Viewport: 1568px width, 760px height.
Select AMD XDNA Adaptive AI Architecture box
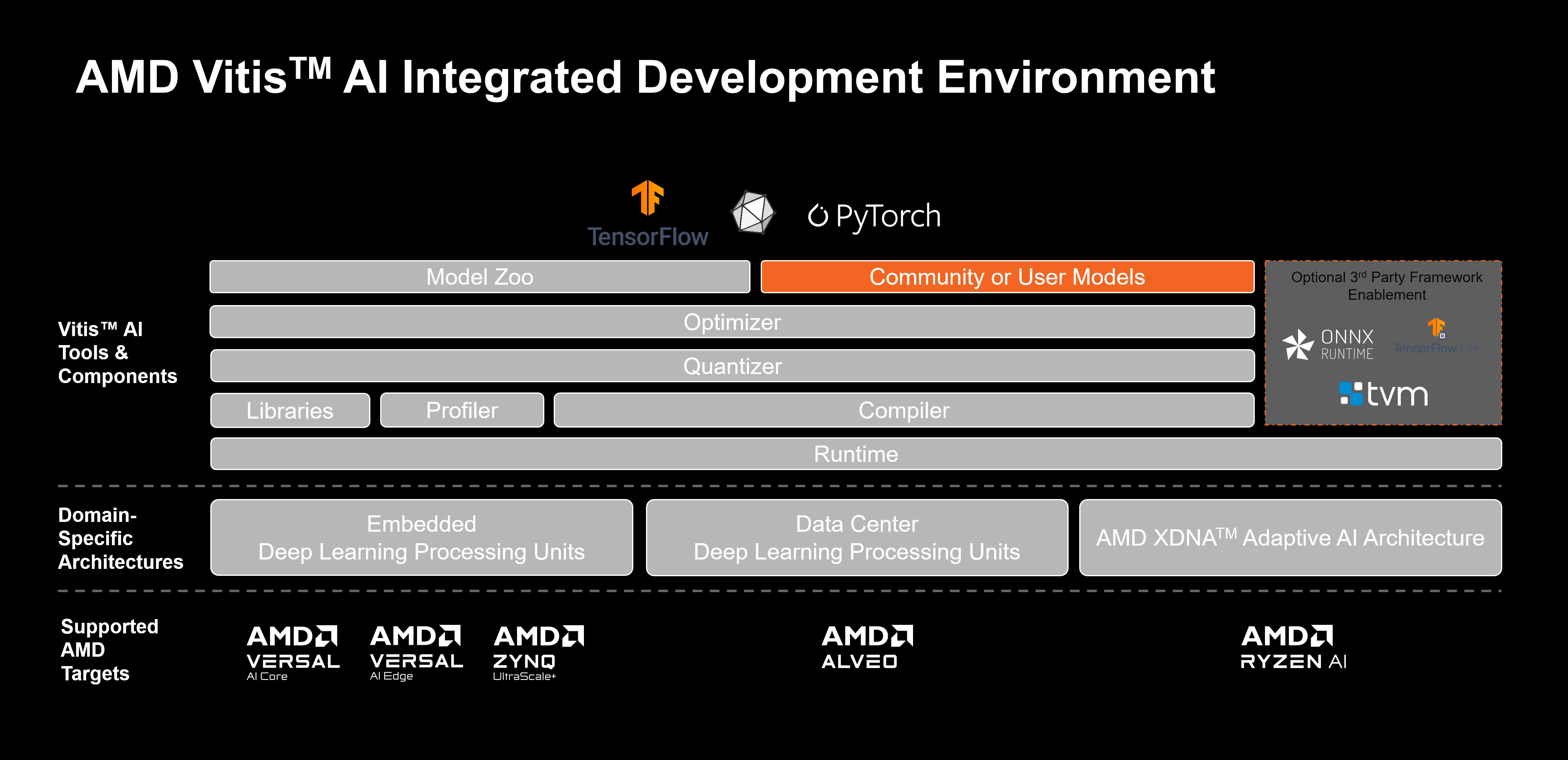[x=1290, y=538]
